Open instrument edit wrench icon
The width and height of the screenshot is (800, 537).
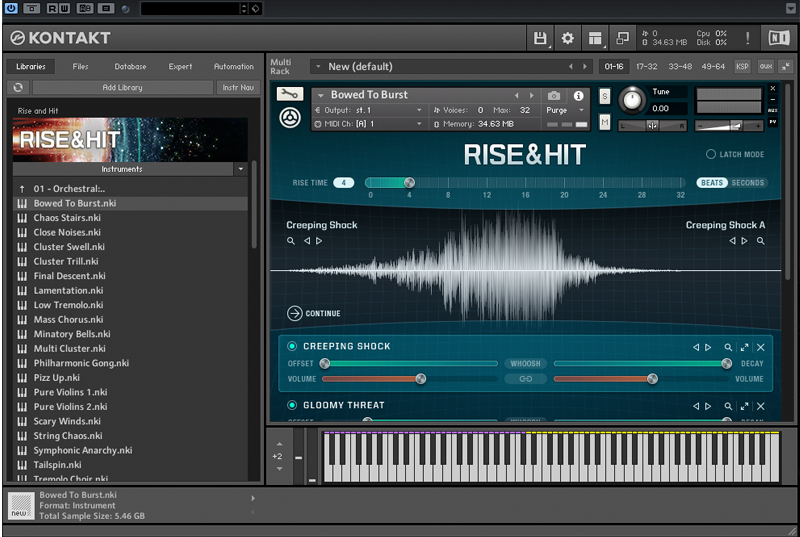coord(290,94)
